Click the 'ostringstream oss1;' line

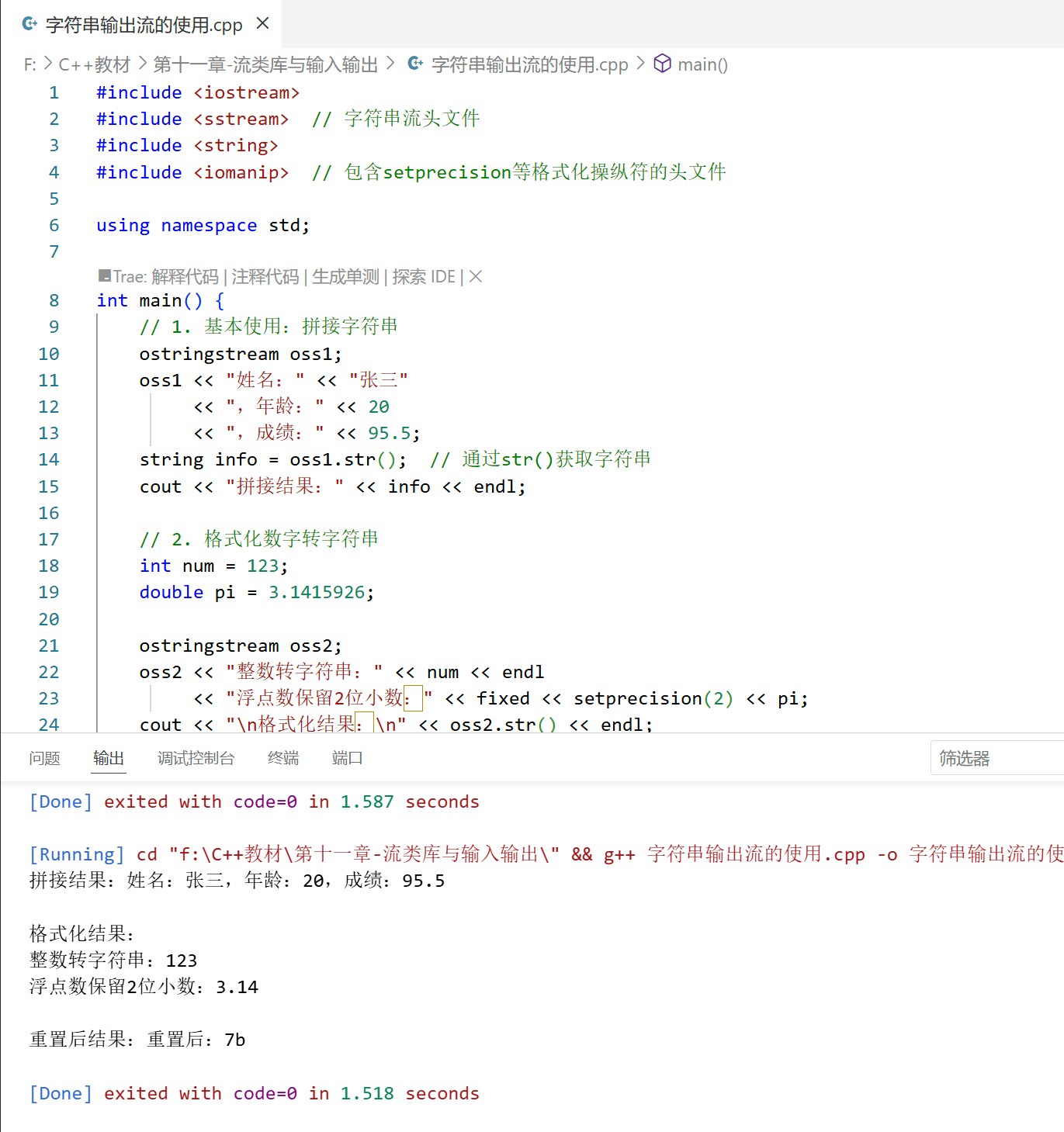coord(241,354)
